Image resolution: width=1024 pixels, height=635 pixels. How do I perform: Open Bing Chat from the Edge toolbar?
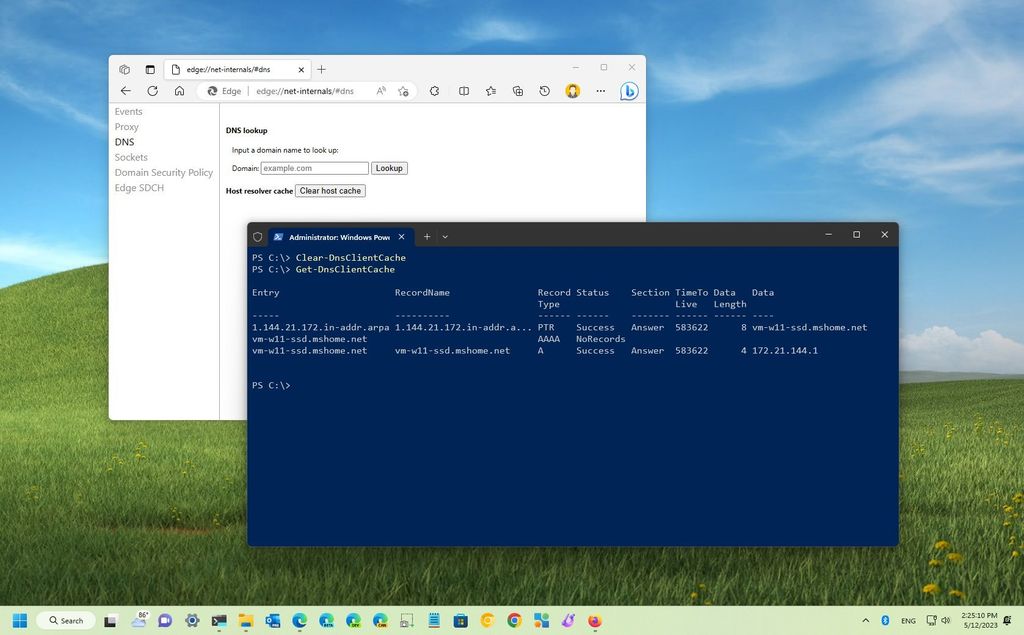[628, 91]
